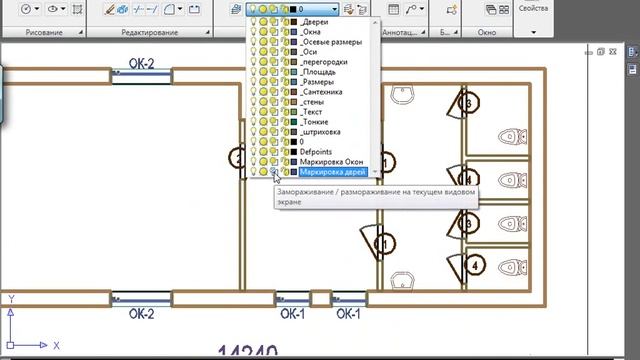The height and width of the screenshot is (360, 640).
Task: Select the Circle drawing tool
Action: pos(26,9)
